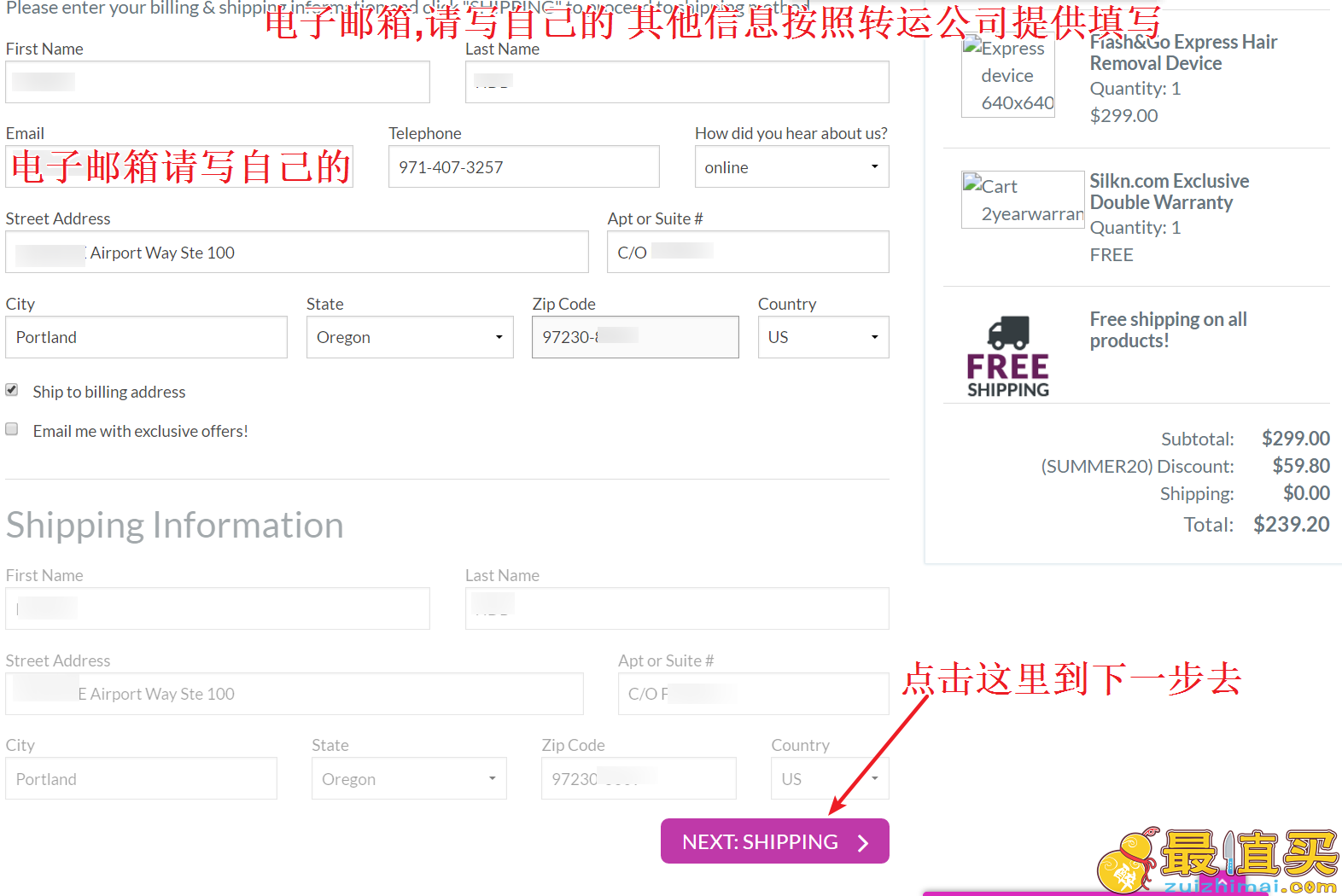This screenshot has height=896, width=1342.
Task: Click the Cart 2-year warranty thumbnail
Action: point(1023,200)
